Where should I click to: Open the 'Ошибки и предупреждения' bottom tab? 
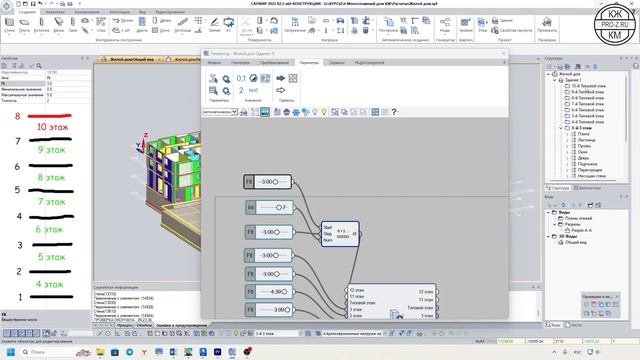(x=181, y=325)
